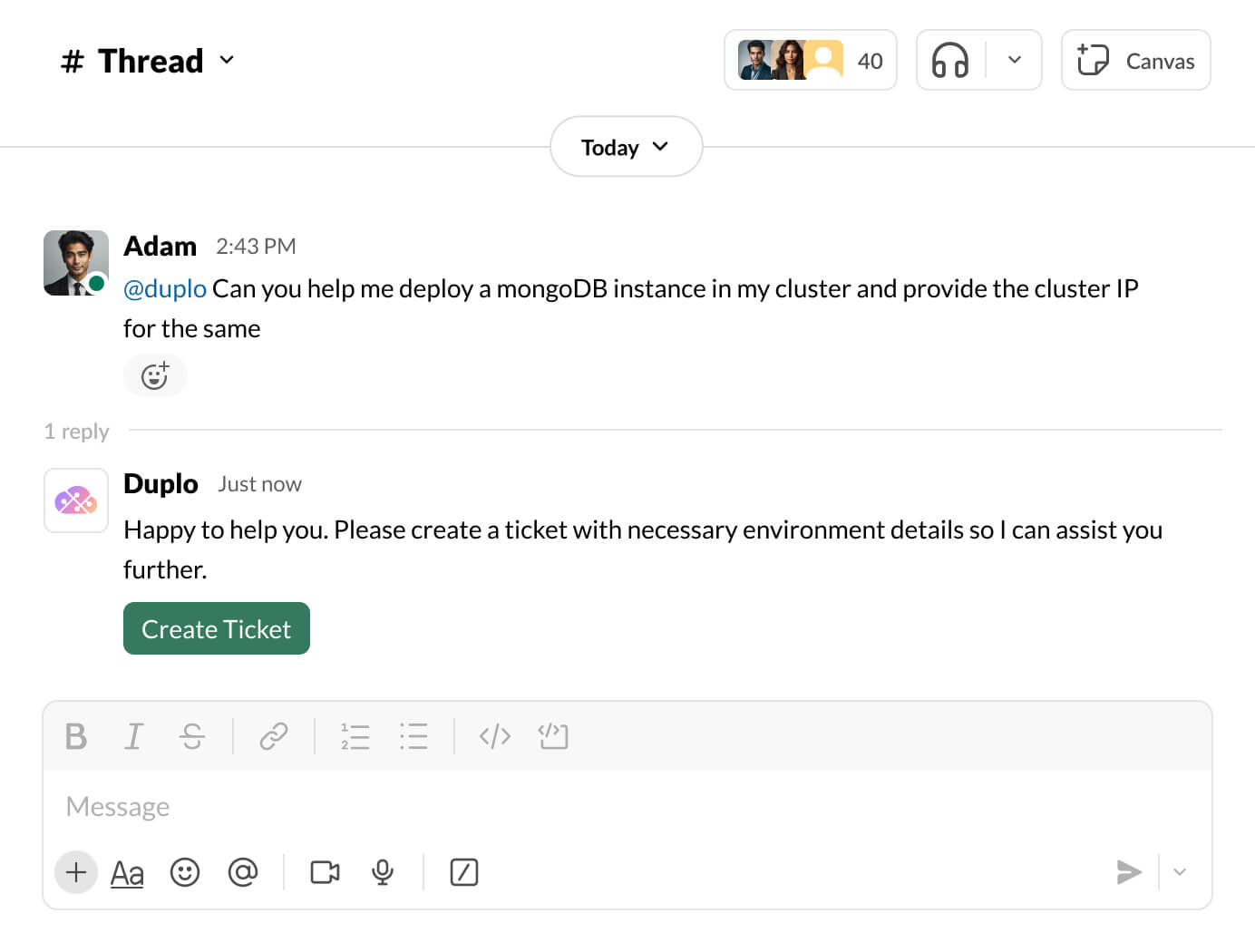This screenshot has height=952, width=1255.
Task: Insert a code block
Action: point(553,736)
